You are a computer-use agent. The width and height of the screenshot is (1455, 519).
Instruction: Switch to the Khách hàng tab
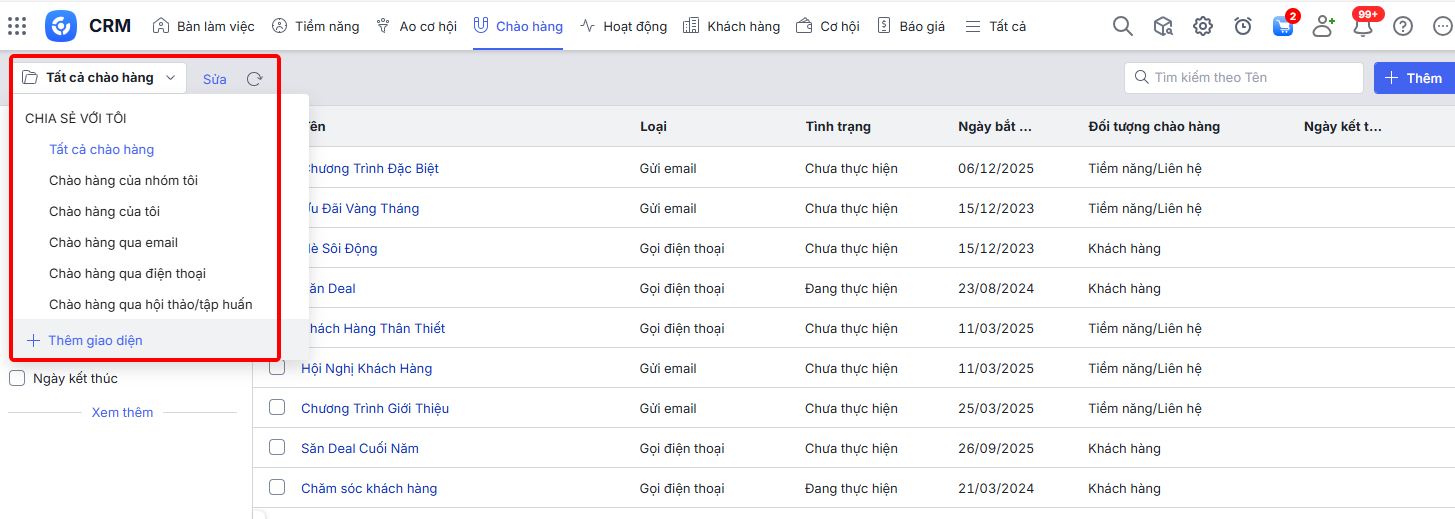732,27
